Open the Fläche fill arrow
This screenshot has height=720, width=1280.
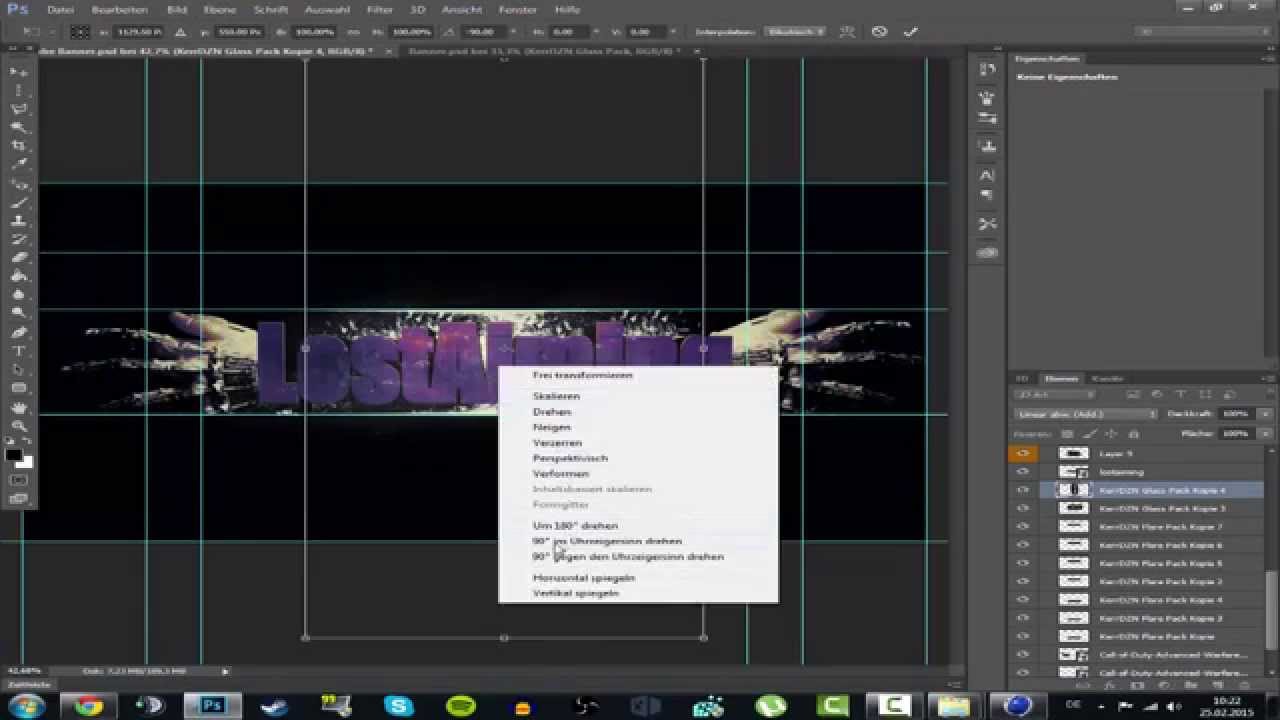click(x=1265, y=434)
